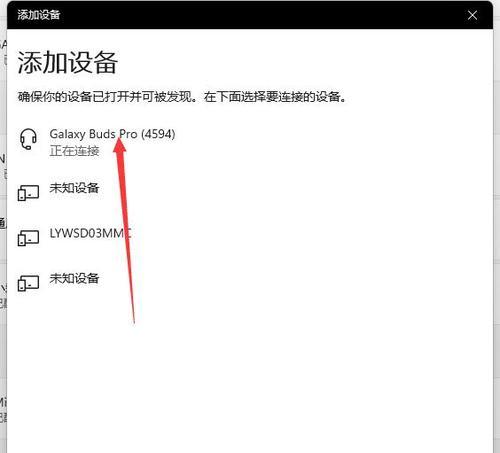Click the black title bar of the dialog
Screen dimensions: 500x453
[250, 15]
